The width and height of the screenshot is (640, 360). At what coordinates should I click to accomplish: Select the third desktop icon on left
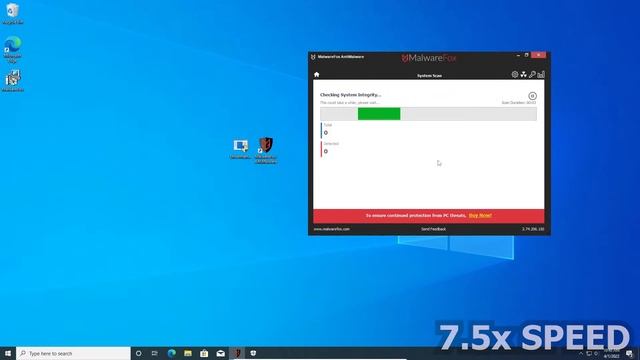(13, 80)
